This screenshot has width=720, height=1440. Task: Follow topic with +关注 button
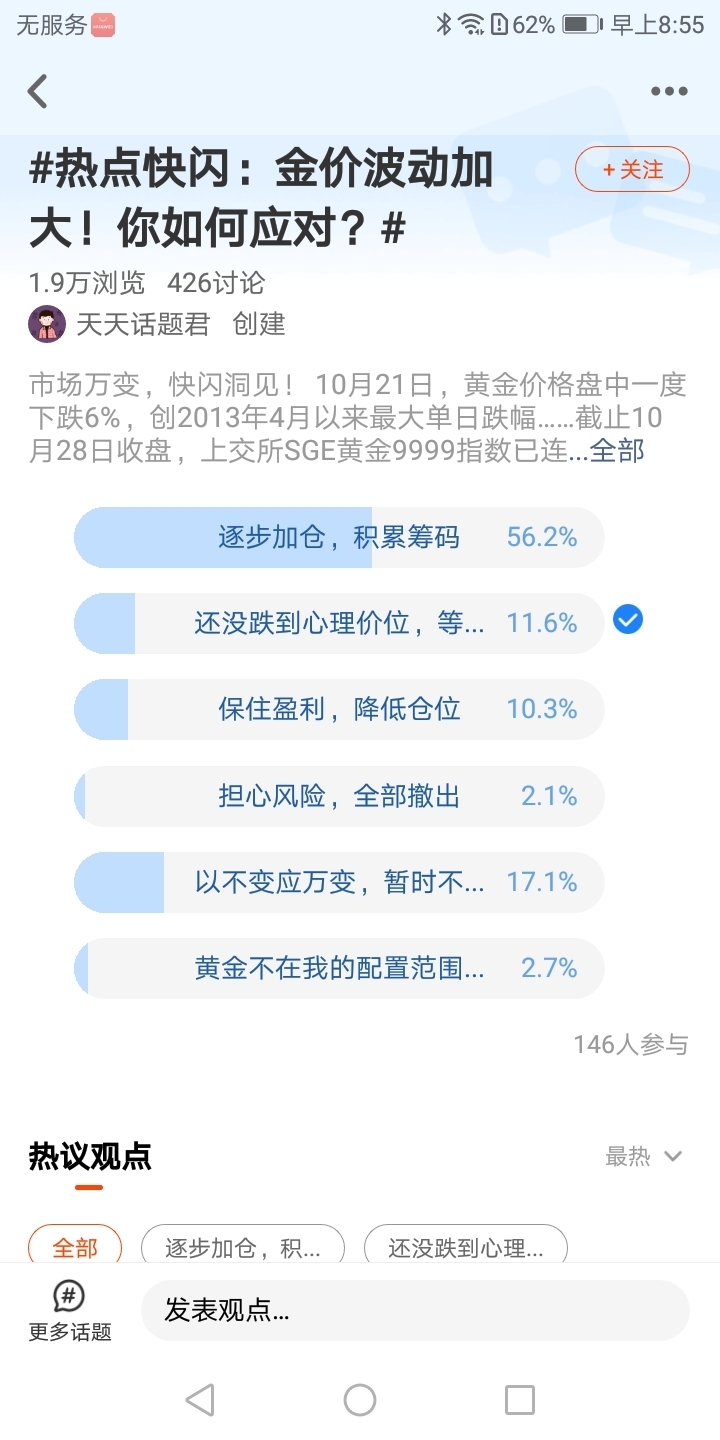tap(632, 169)
